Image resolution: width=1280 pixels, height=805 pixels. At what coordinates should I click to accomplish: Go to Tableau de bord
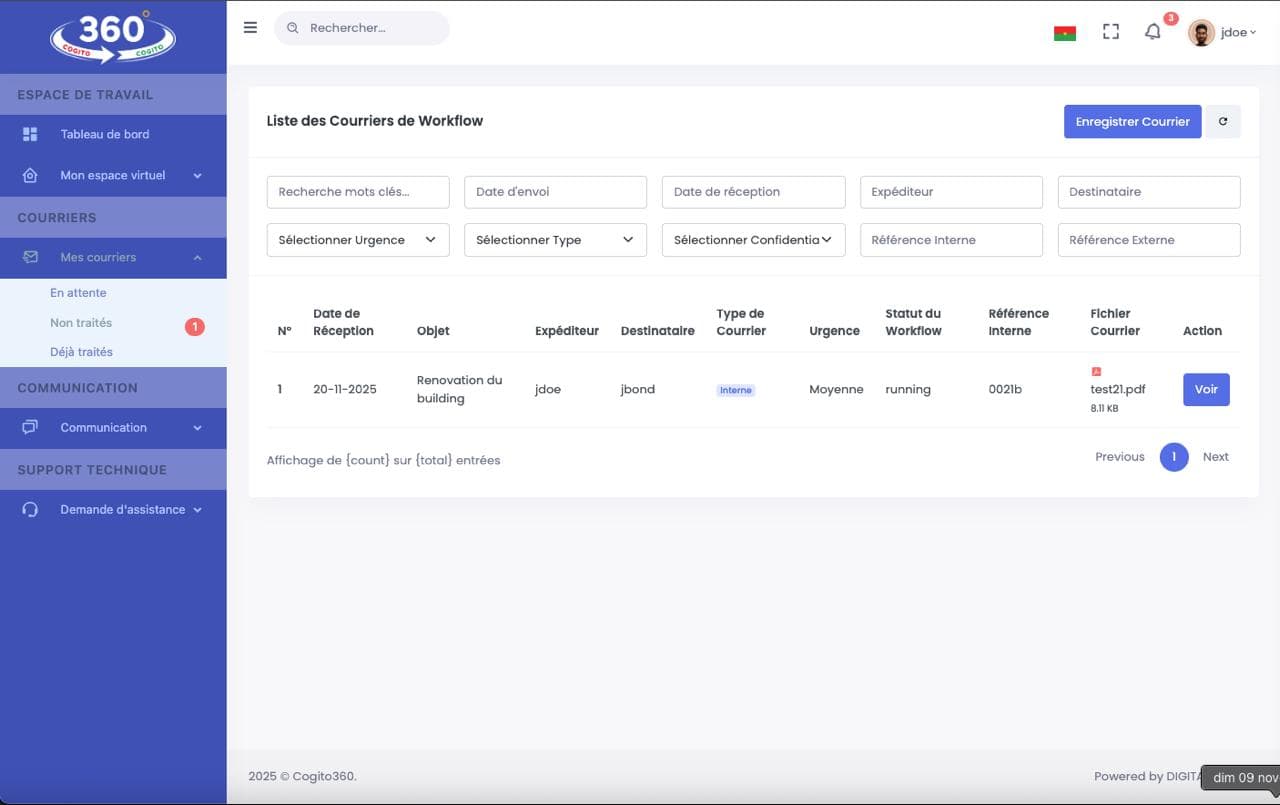104,135
